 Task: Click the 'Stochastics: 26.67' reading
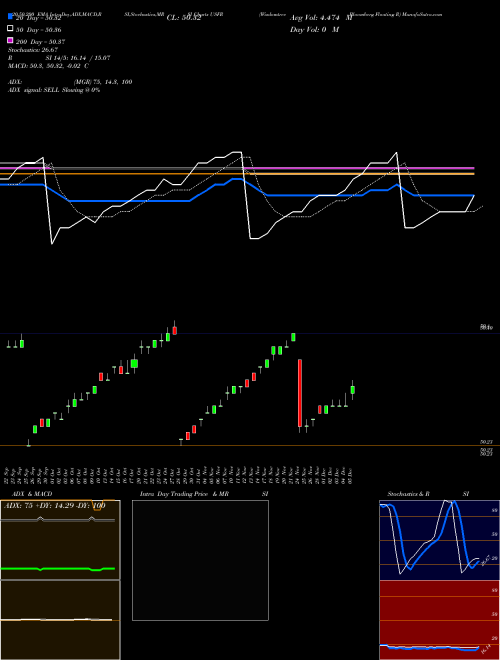(x=33, y=50)
